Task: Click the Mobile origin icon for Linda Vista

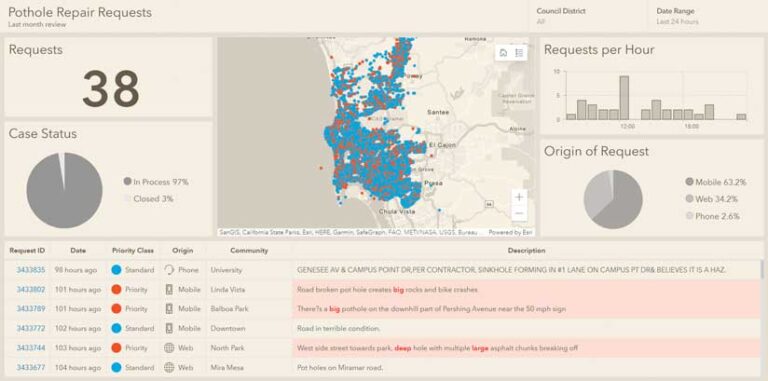Action: pos(169,289)
